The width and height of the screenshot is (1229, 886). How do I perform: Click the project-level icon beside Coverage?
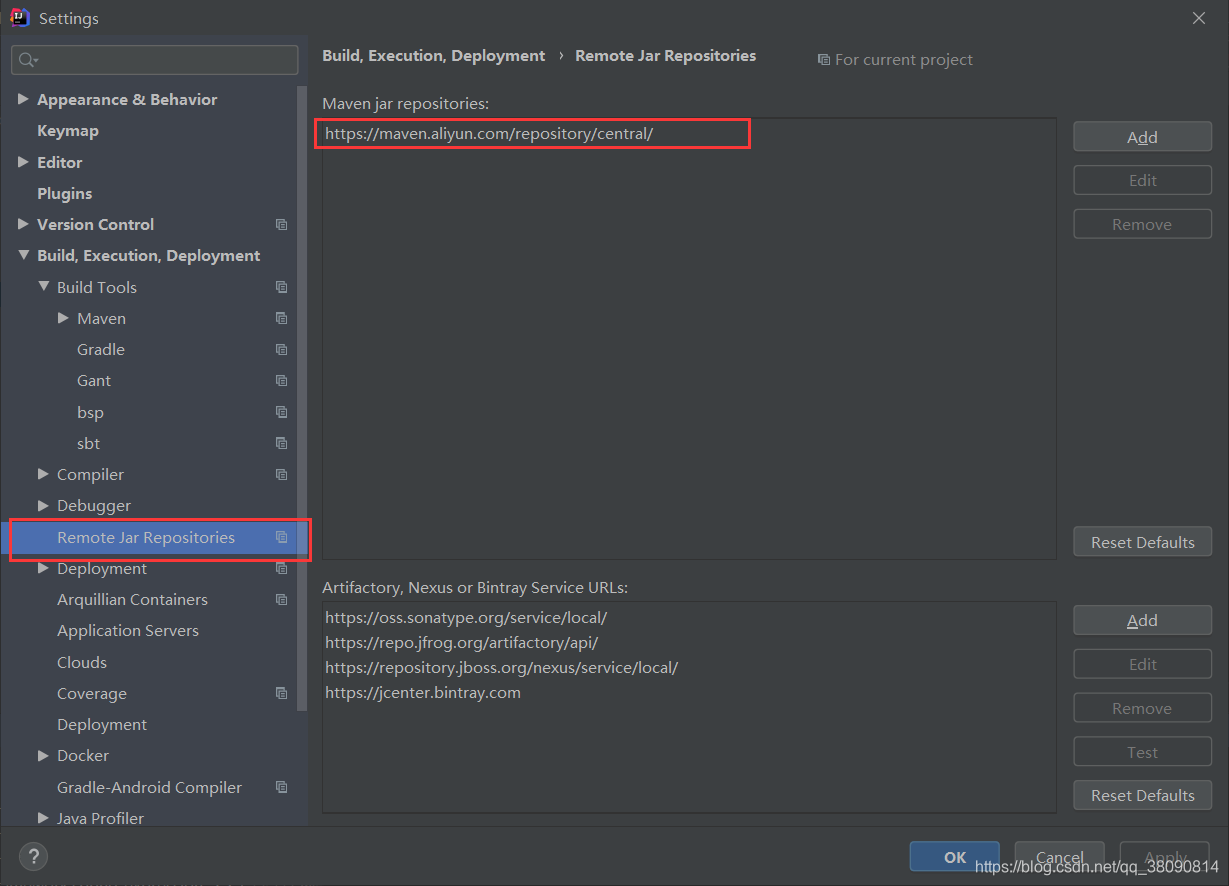pos(281,693)
